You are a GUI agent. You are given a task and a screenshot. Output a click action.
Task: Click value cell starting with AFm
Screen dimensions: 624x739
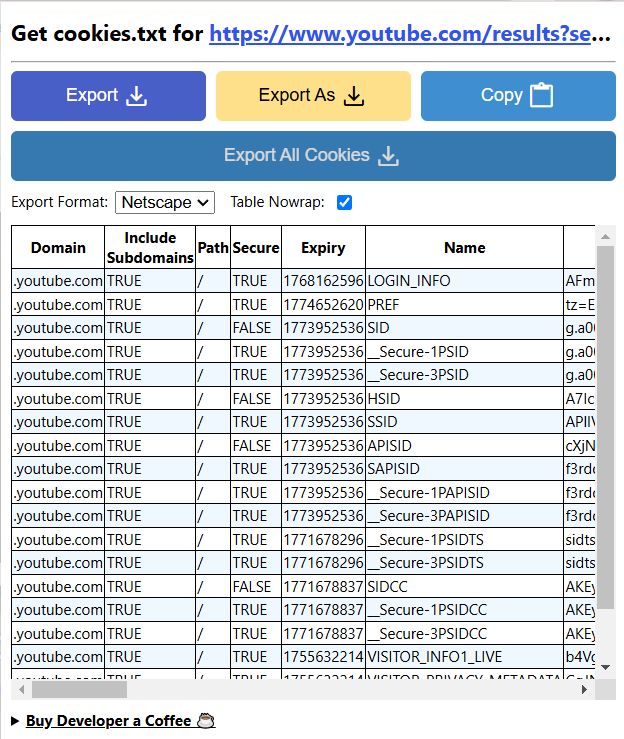pyautogui.click(x=579, y=281)
